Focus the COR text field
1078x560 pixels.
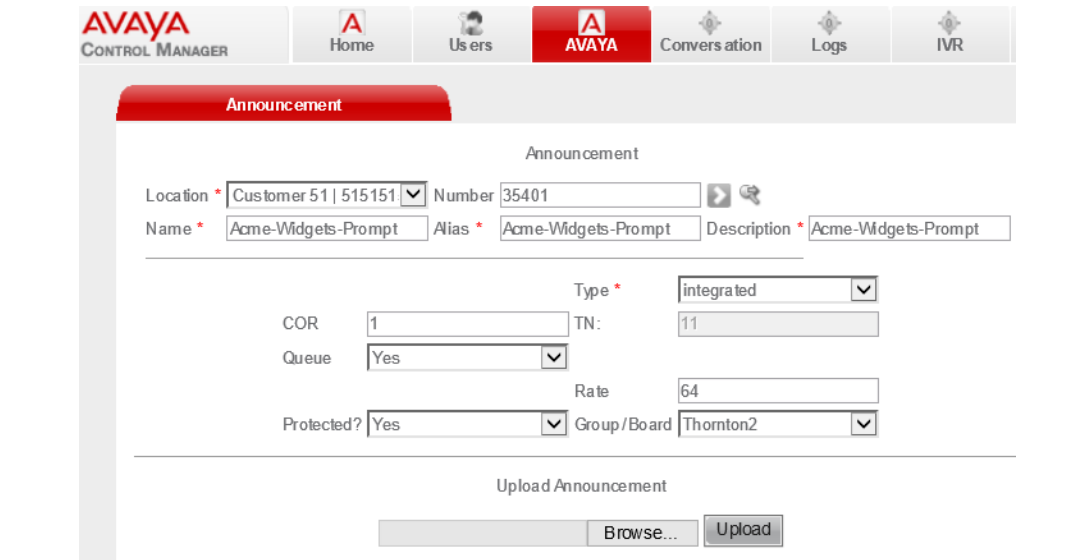click(x=467, y=324)
